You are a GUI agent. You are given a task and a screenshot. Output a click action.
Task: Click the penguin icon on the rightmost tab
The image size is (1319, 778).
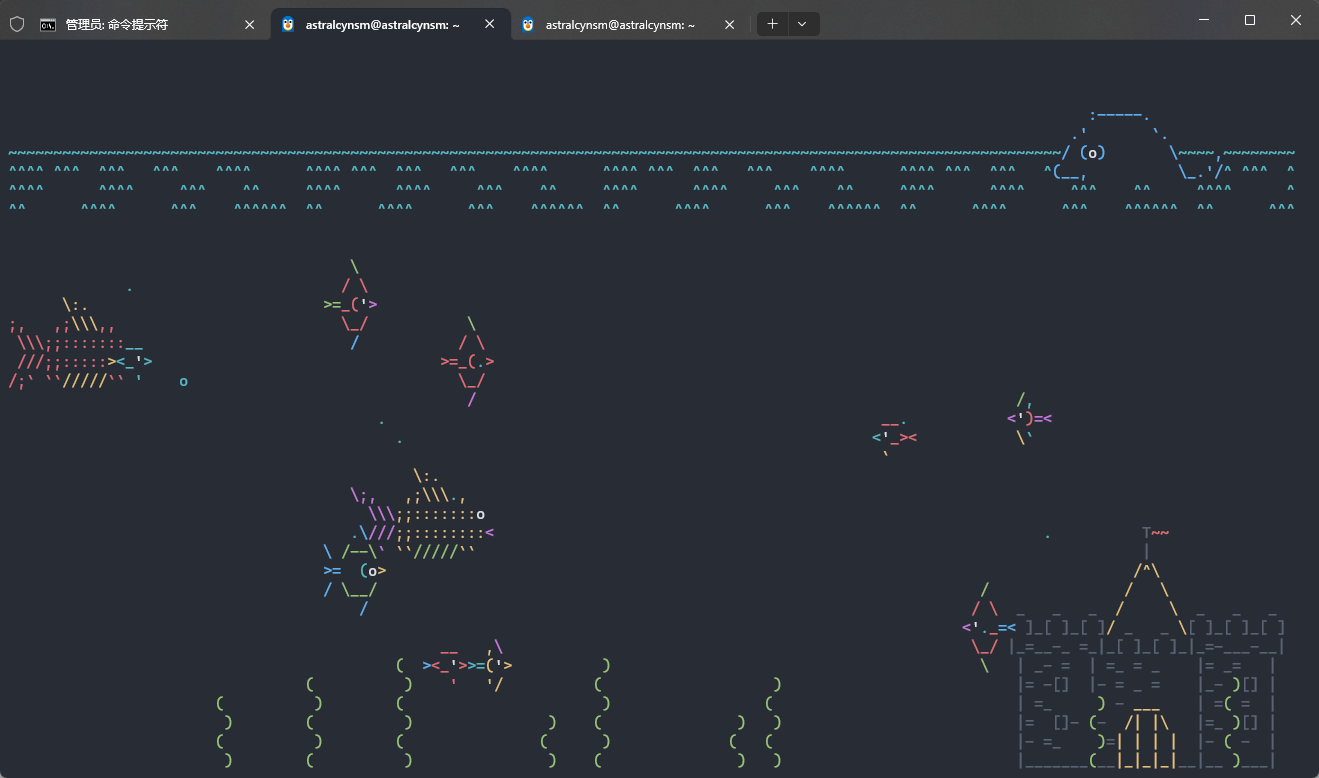point(528,25)
